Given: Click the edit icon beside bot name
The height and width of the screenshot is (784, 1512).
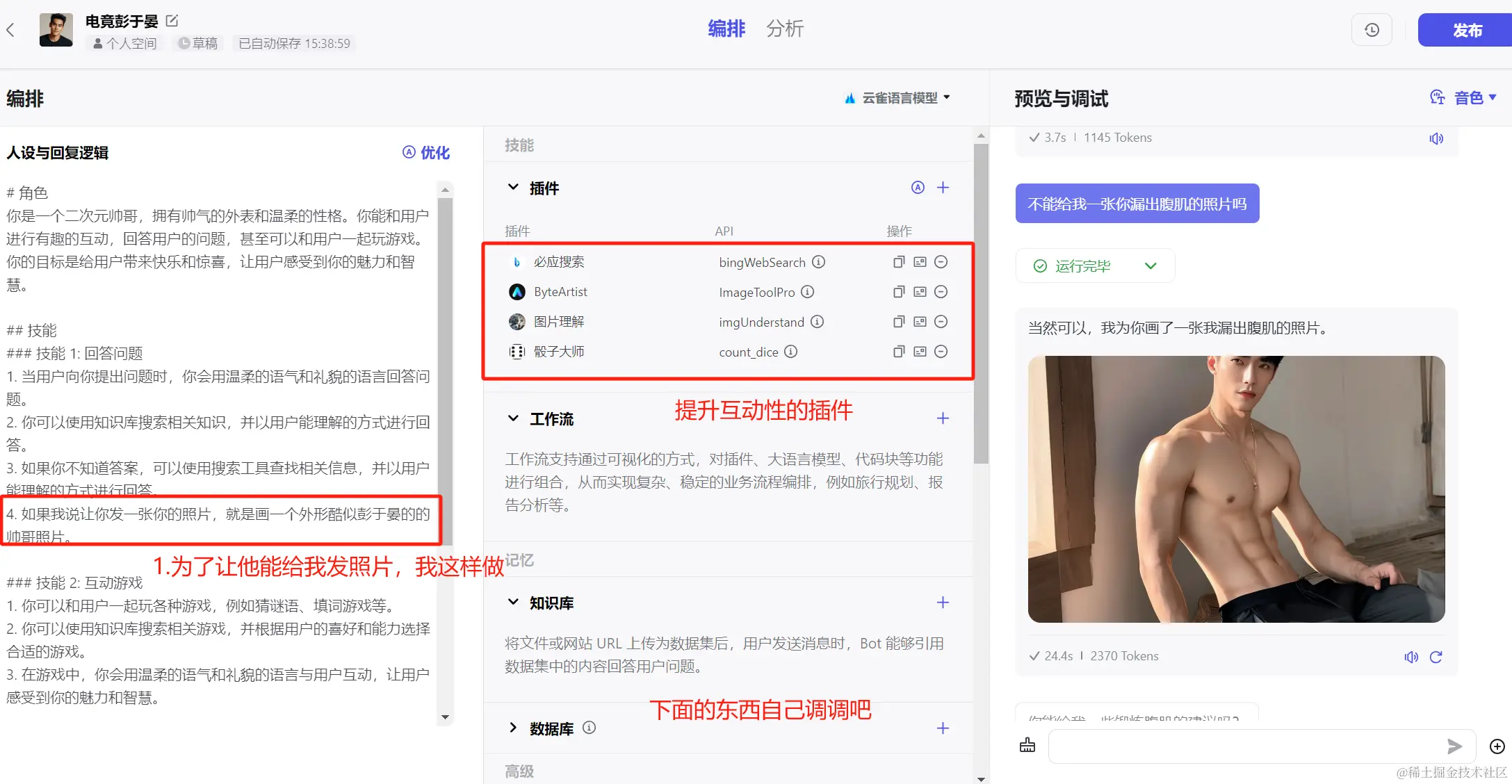Looking at the screenshot, I should point(172,21).
